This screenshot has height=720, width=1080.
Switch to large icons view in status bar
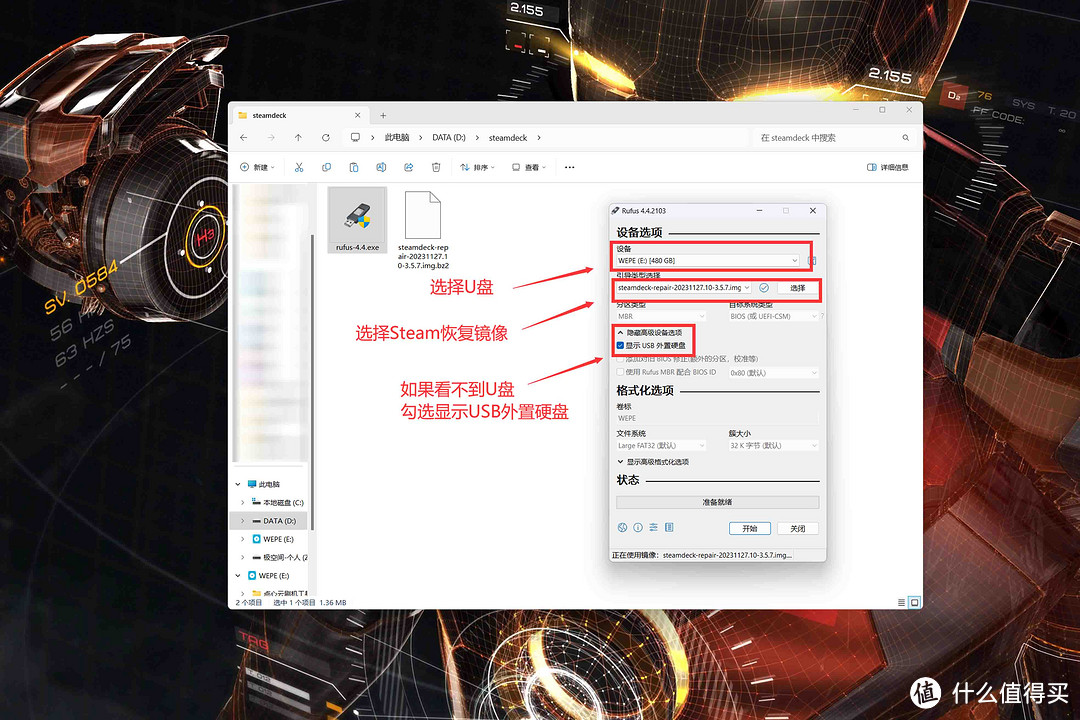[x=914, y=603]
